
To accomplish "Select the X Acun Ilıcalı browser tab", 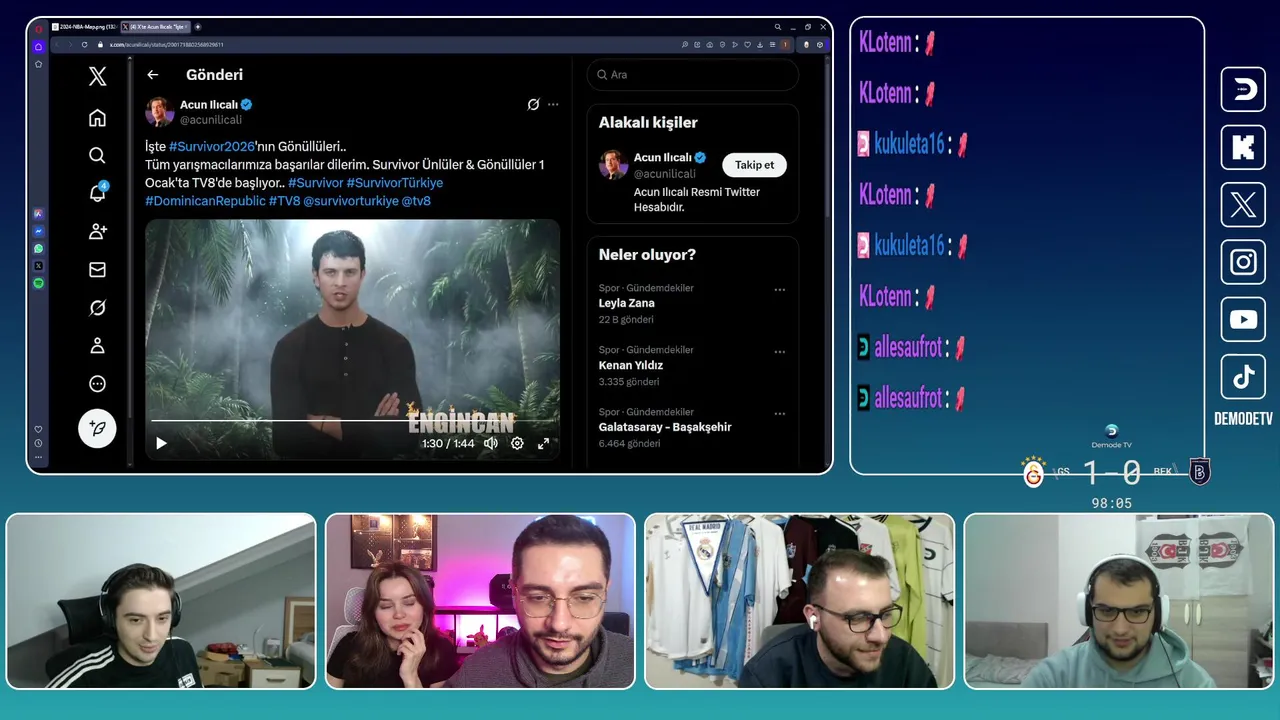I will point(155,27).
